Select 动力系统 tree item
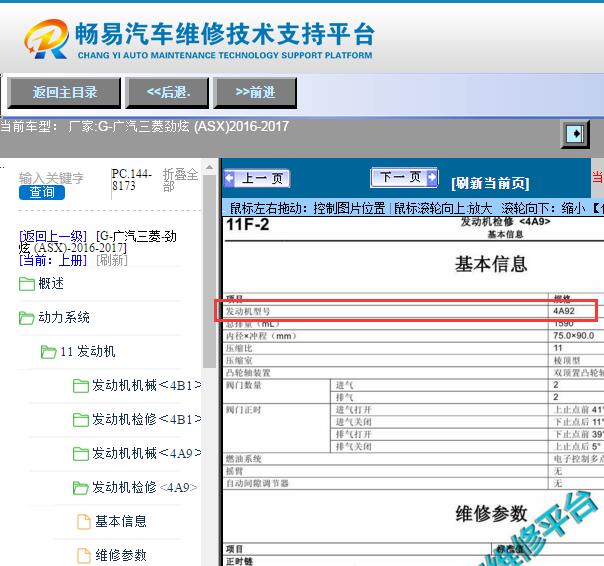The width and height of the screenshot is (604, 566). point(64,317)
